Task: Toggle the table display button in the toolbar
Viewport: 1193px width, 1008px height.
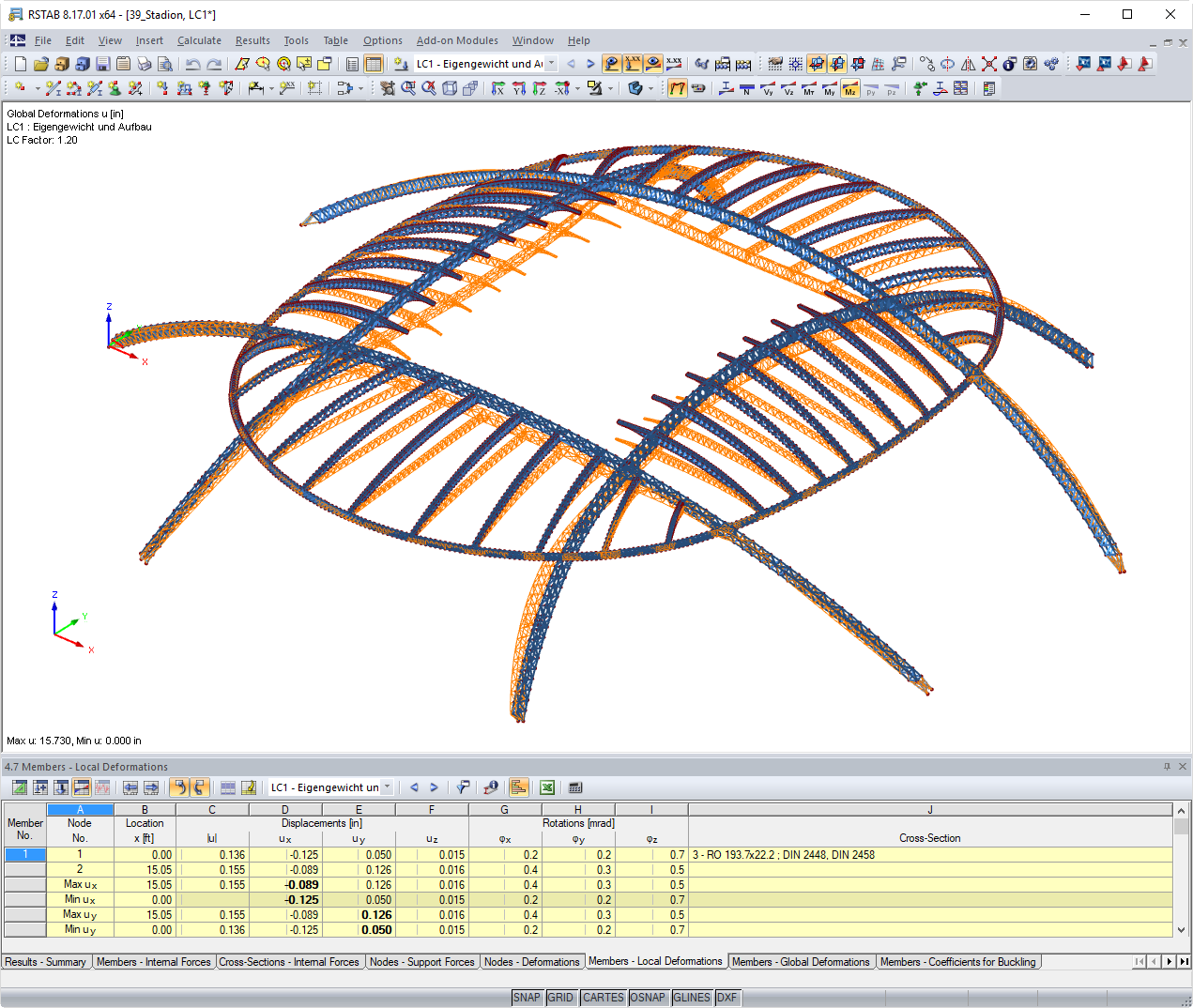Action: (x=373, y=63)
